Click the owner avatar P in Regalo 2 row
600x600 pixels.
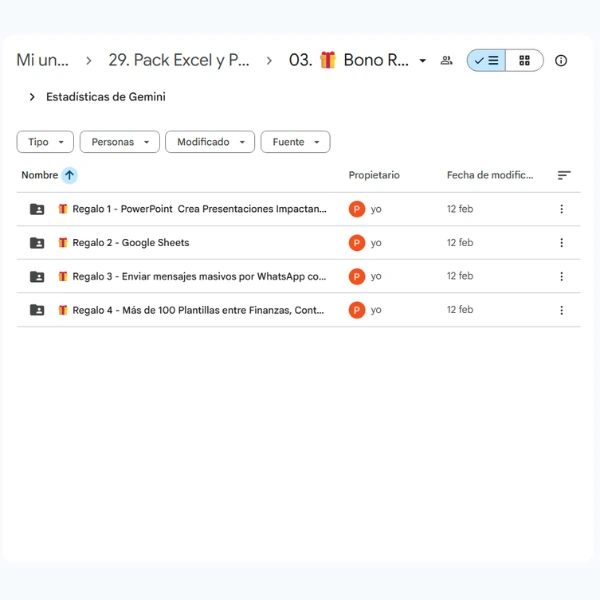pos(357,243)
